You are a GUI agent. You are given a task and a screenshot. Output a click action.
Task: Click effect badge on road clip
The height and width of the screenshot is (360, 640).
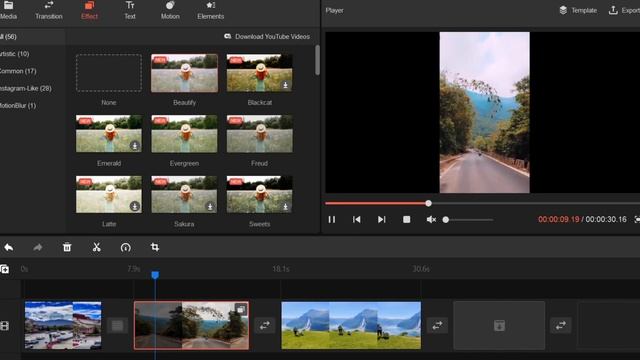point(241,309)
